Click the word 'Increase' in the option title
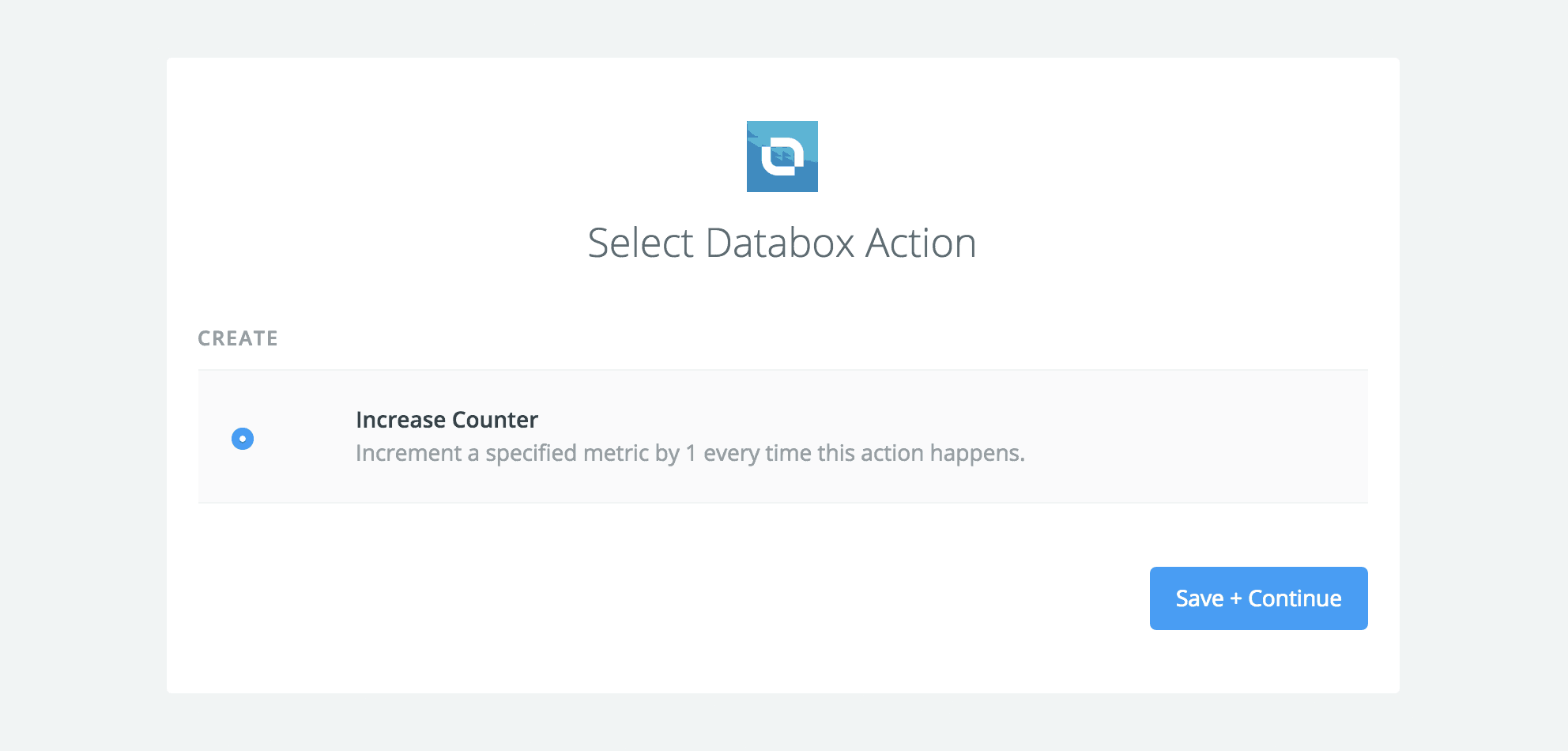This screenshot has width=1568, height=751. [x=401, y=420]
